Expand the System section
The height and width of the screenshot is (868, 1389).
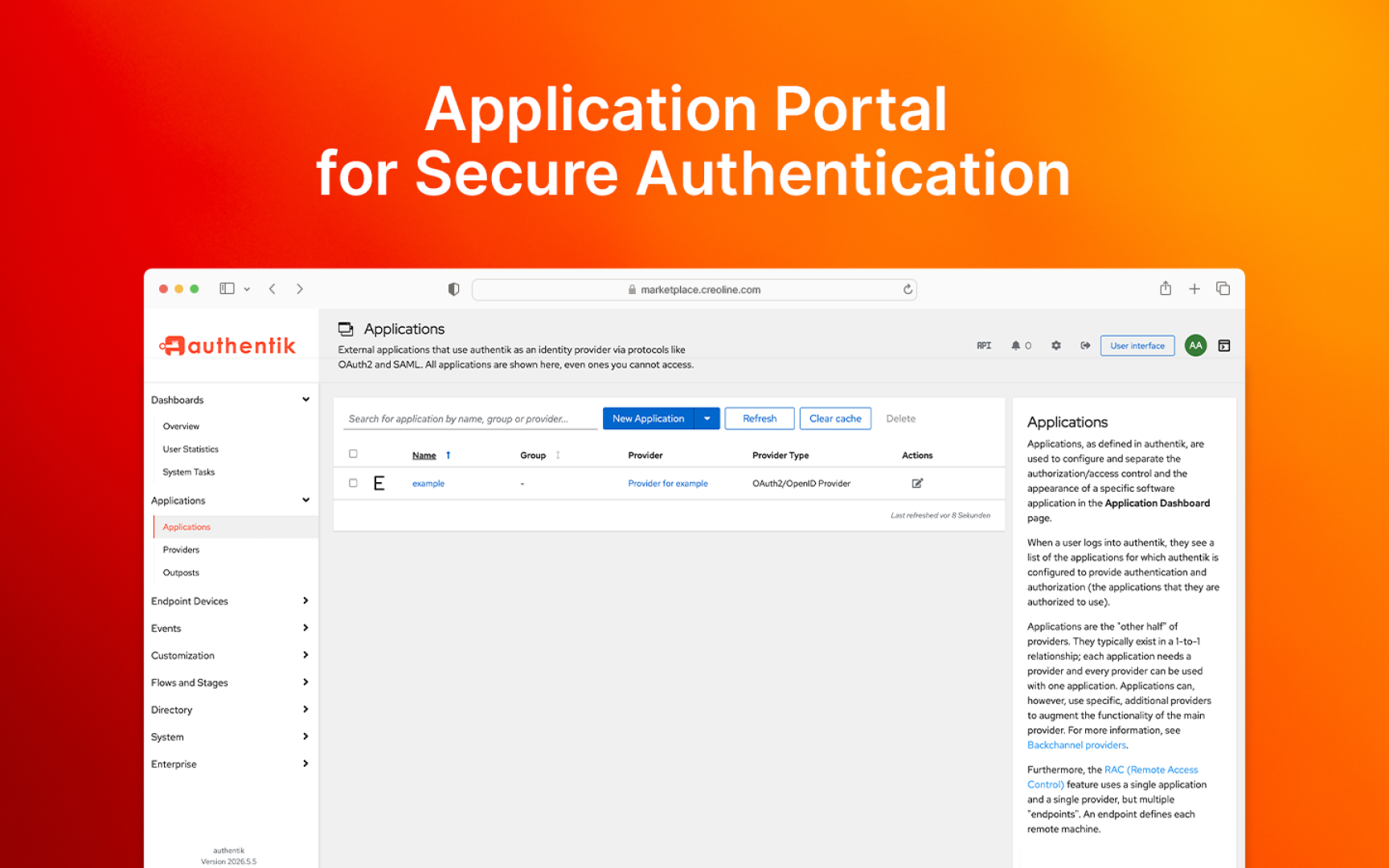click(305, 736)
